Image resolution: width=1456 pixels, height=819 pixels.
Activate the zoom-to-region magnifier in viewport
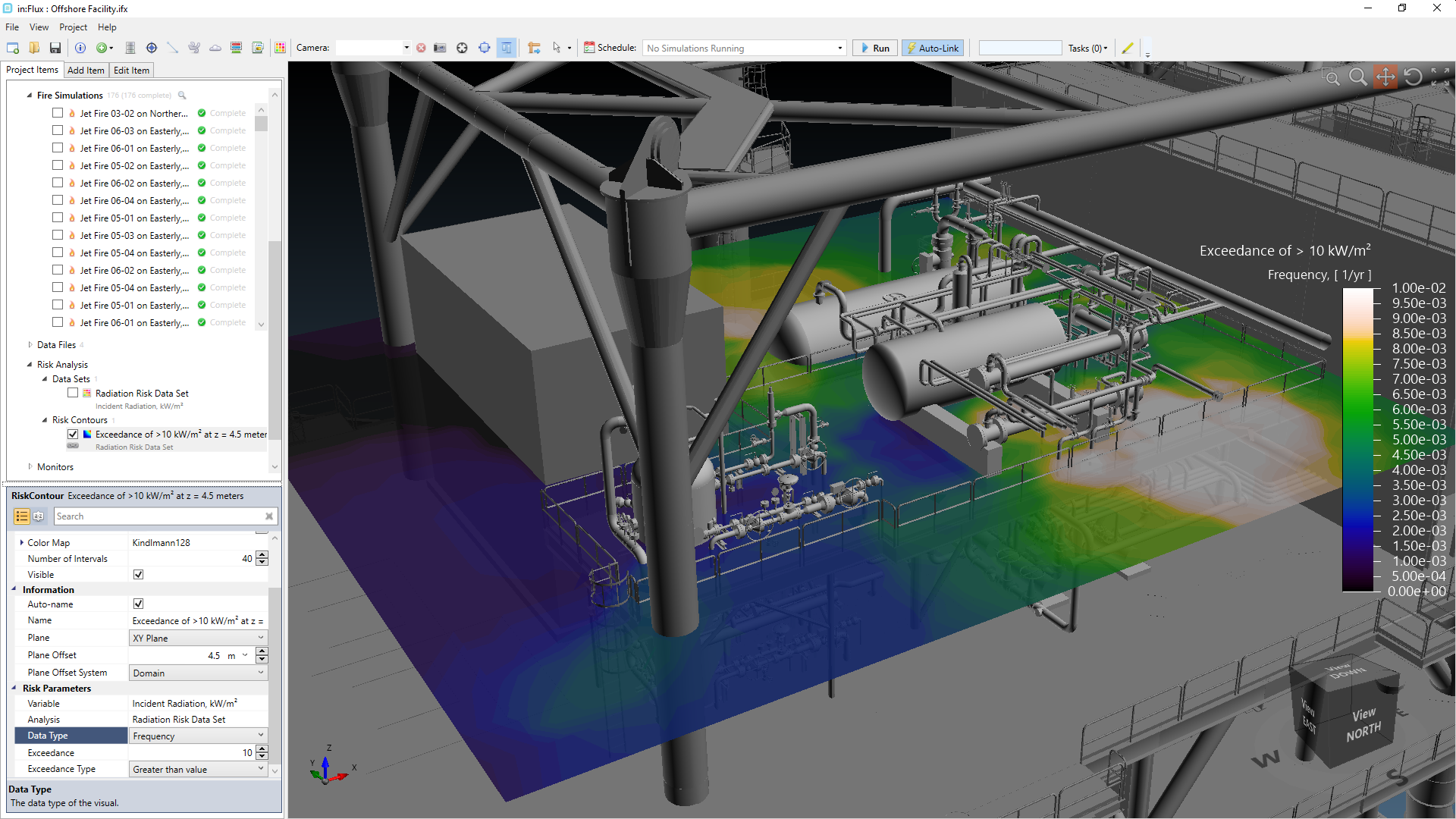[1330, 77]
